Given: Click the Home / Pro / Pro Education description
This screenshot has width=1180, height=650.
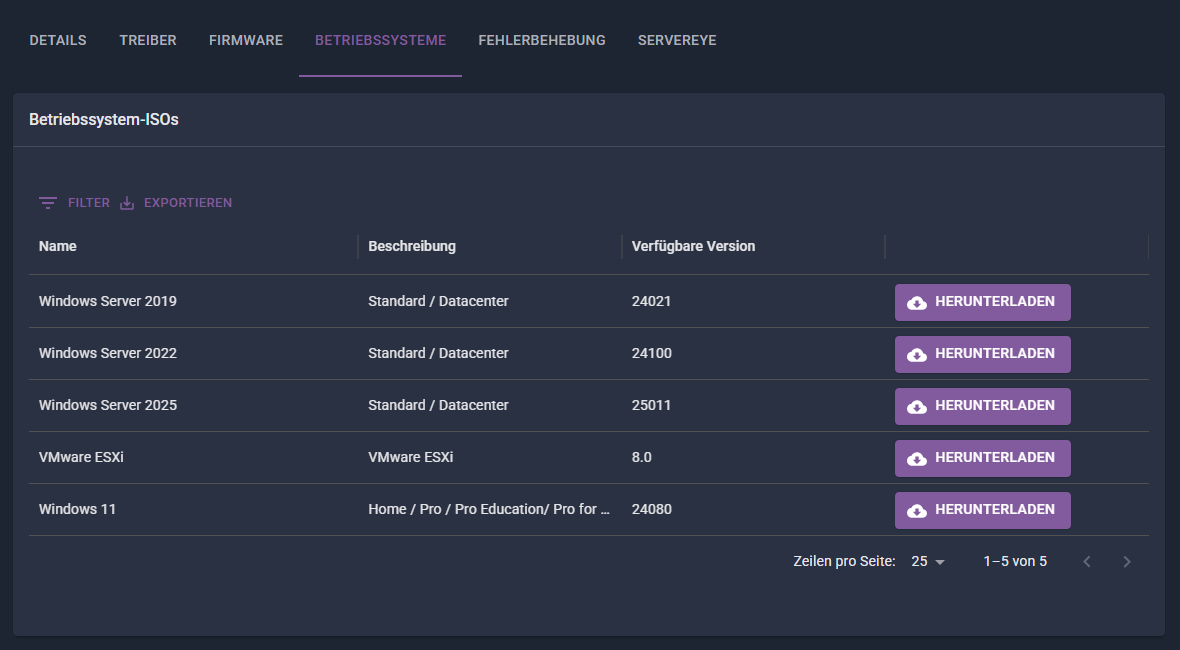Looking at the screenshot, I should [488, 509].
